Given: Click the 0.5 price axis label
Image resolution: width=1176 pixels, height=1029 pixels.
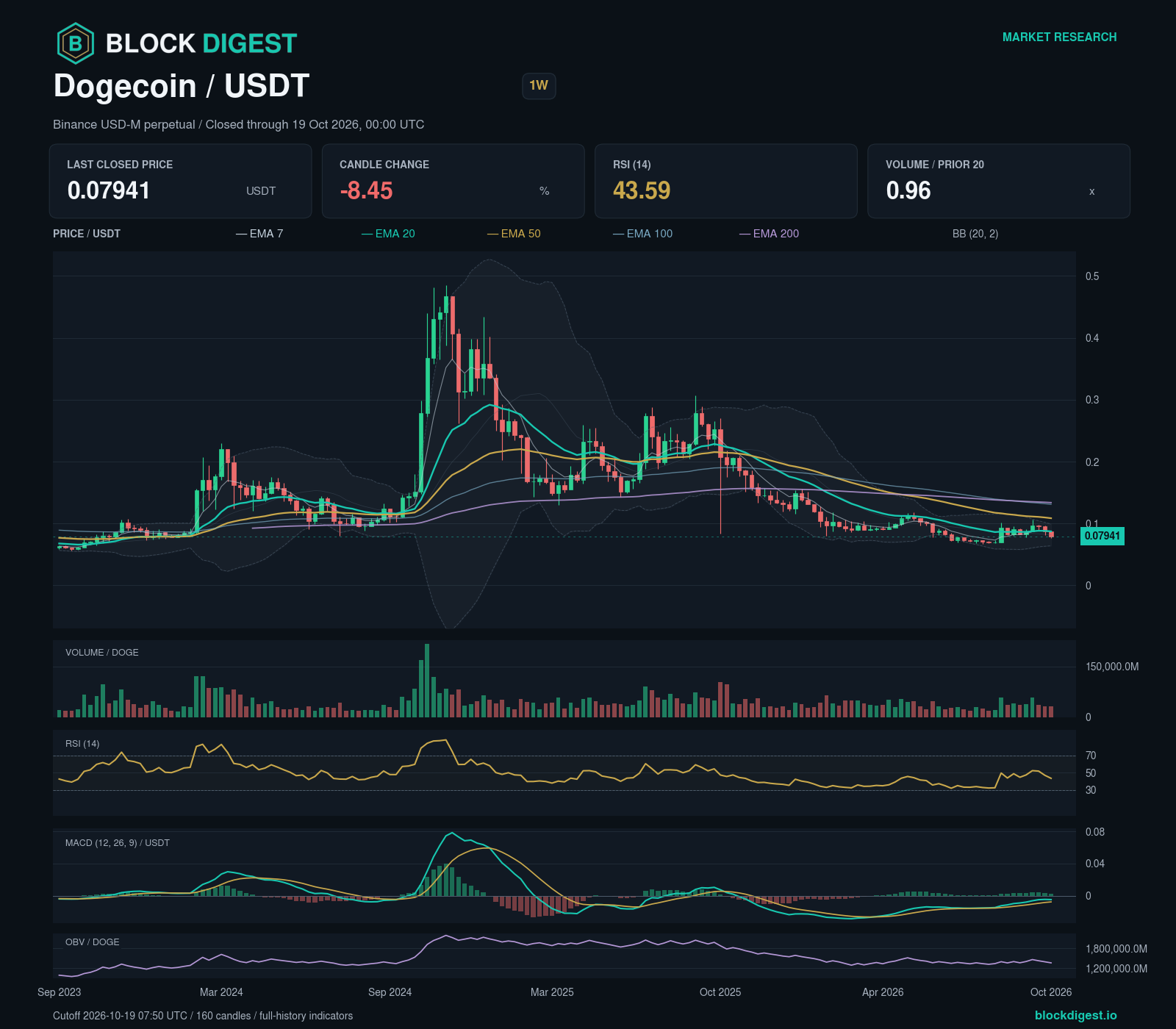Looking at the screenshot, I should 1092,276.
